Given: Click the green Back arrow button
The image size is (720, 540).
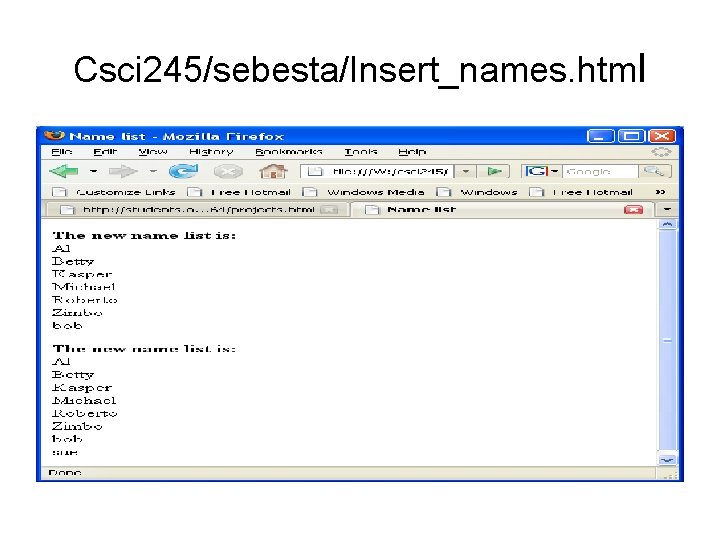Looking at the screenshot, I should point(64,171).
